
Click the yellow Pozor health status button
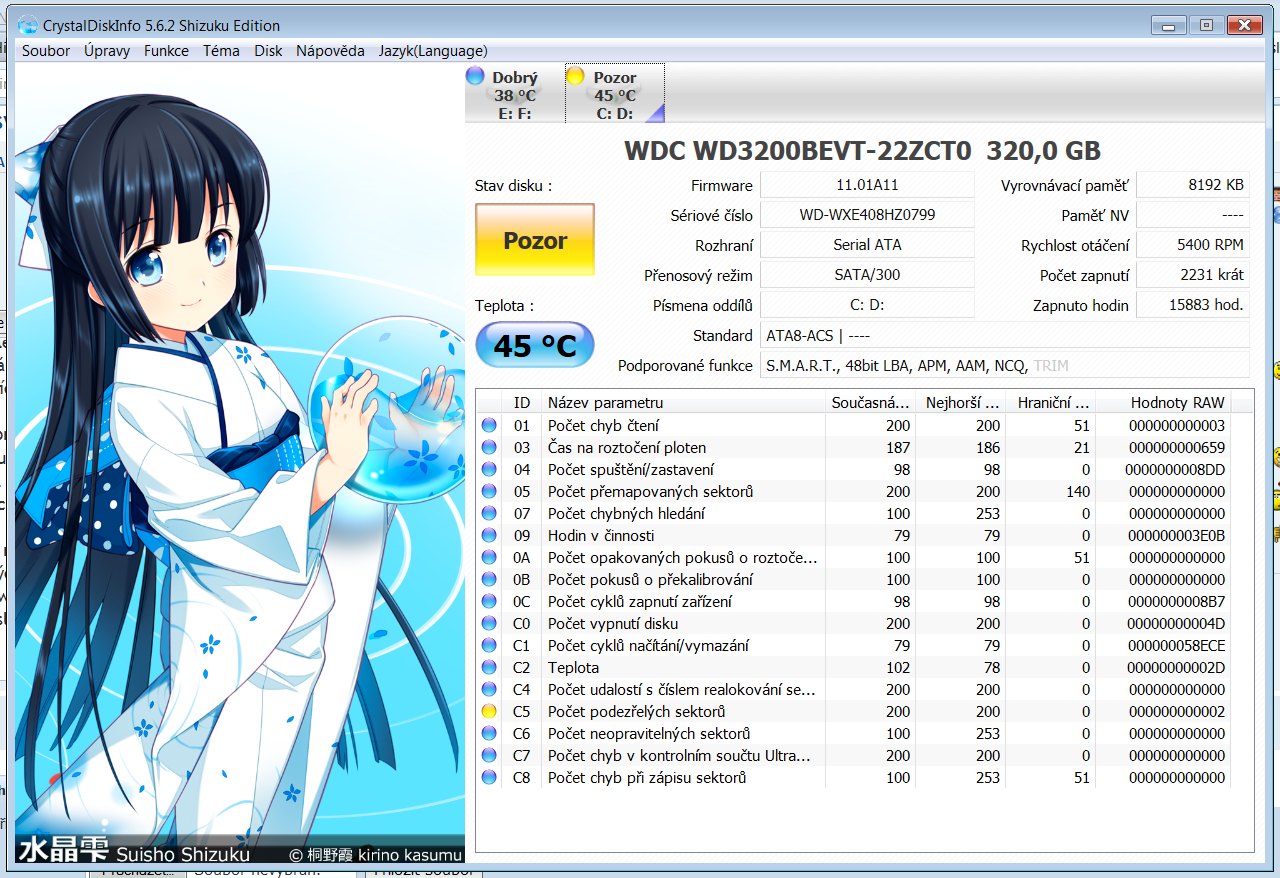coord(535,240)
